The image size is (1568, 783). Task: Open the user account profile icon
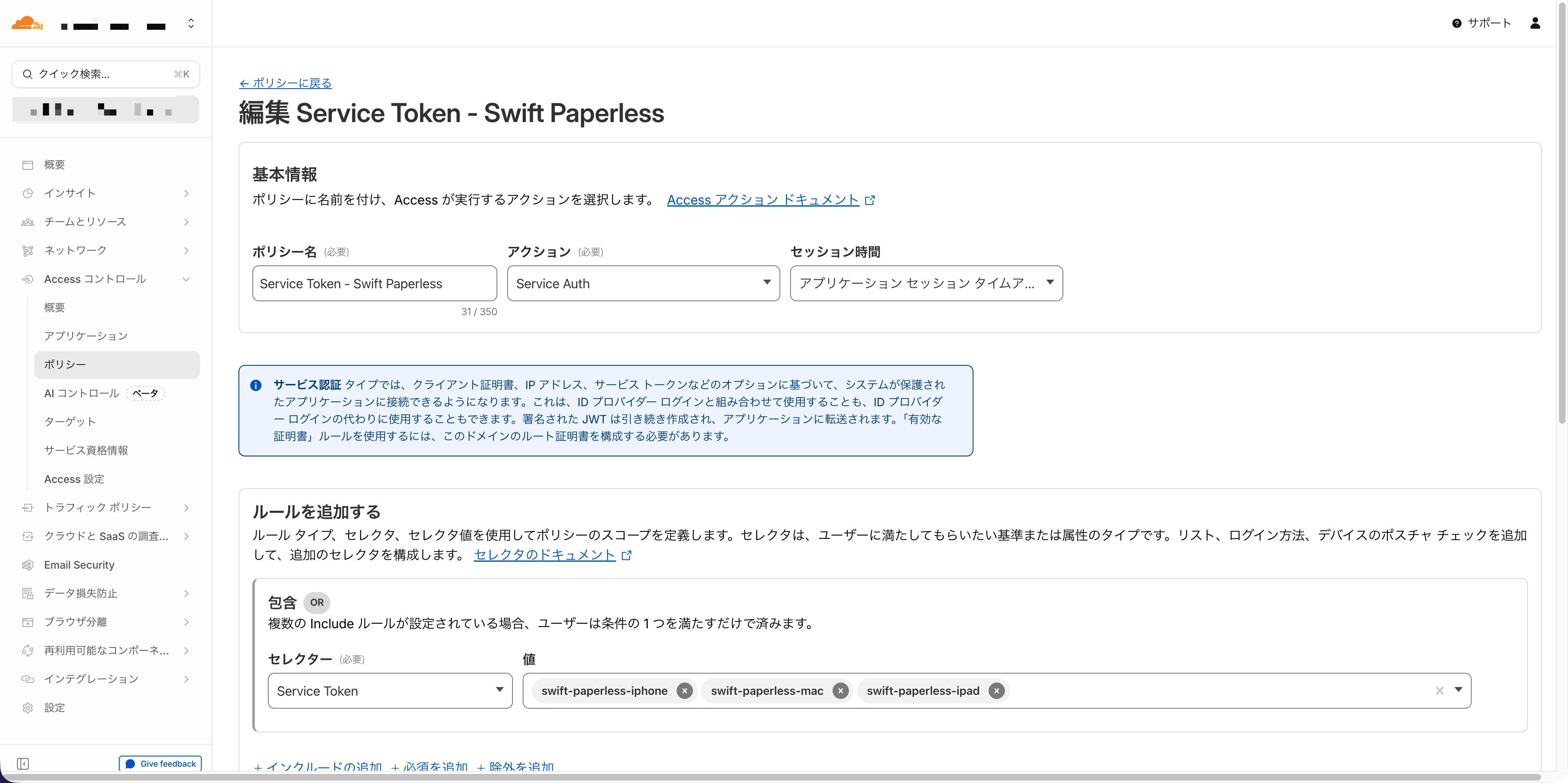point(1535,23)
